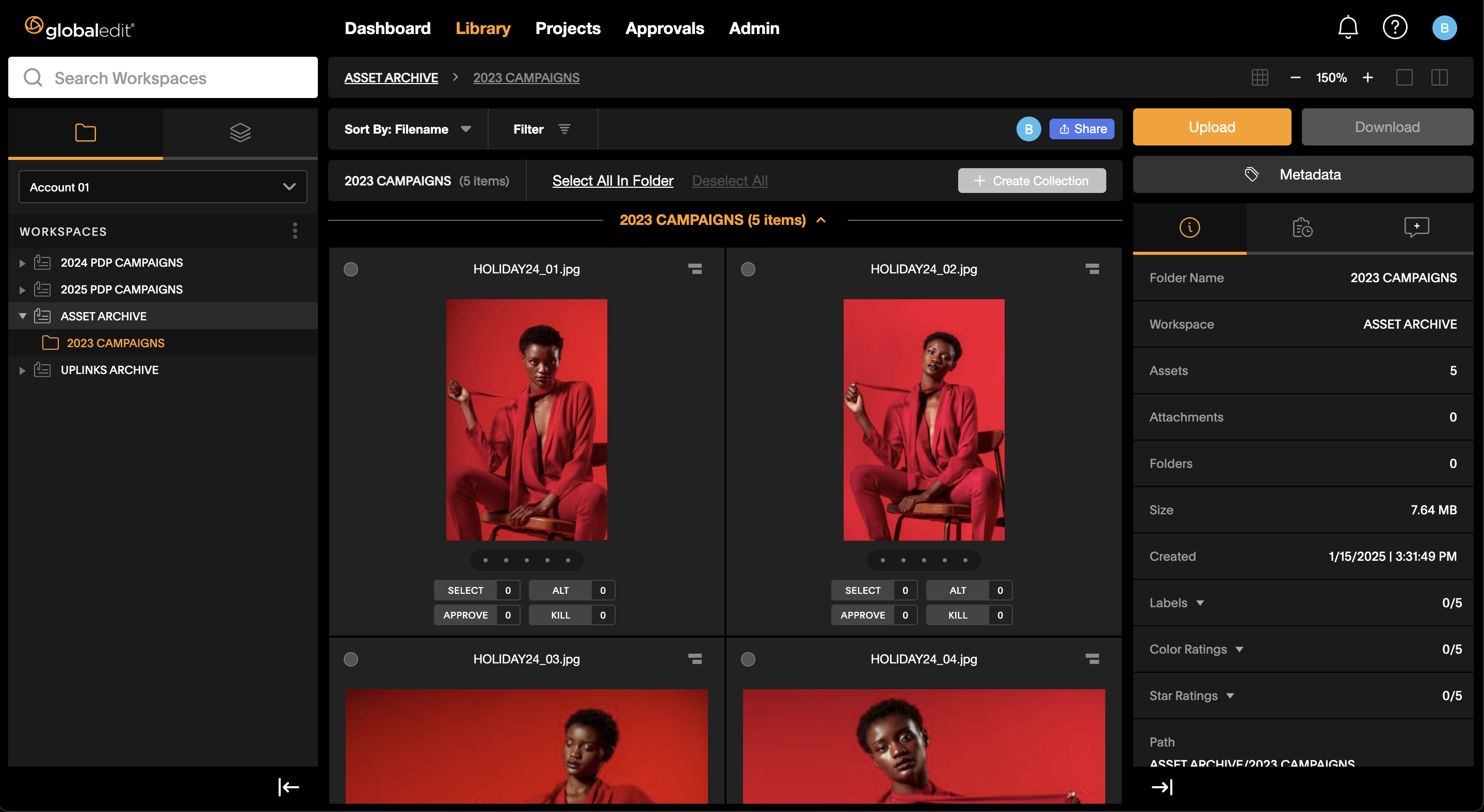Click the 2023 CAMPAIGNS folder icon in tree
Viewport: 1484px width, 812px height.
coord(51,343)
